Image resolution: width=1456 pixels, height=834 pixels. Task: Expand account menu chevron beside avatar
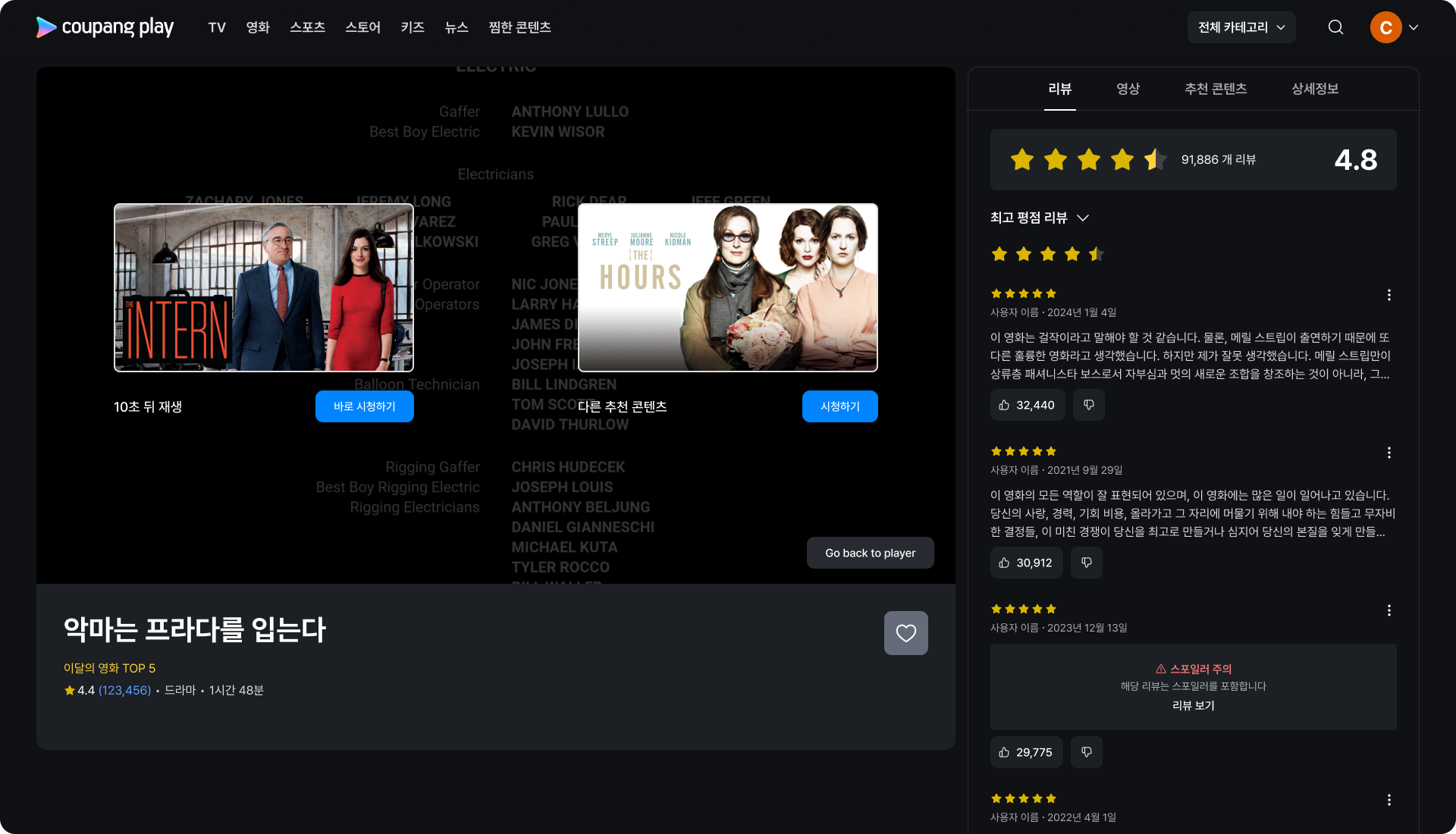click(x=1414, y=27)
